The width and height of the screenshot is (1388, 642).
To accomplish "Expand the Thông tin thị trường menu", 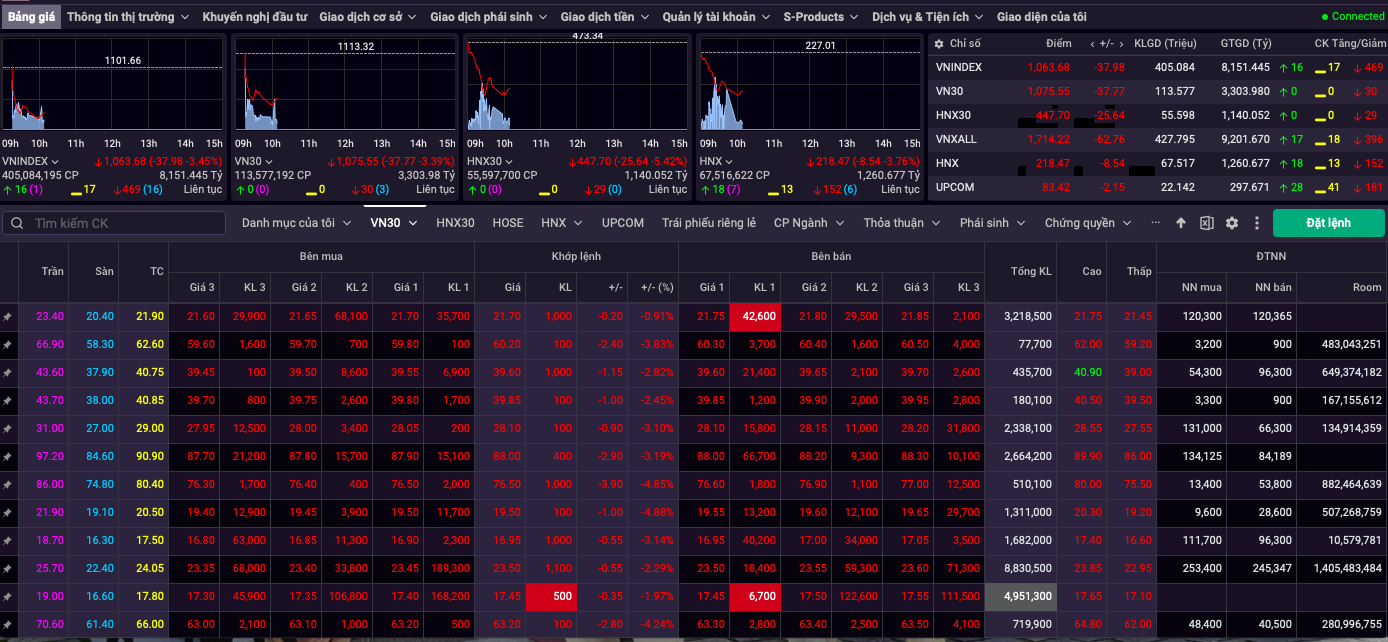I will point(127,17).
